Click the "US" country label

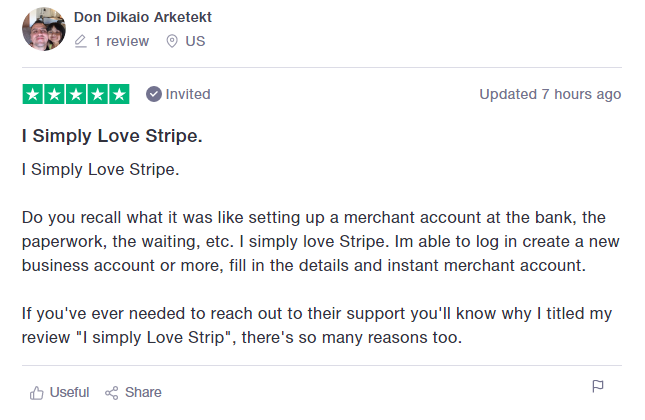tap(195, 41)
